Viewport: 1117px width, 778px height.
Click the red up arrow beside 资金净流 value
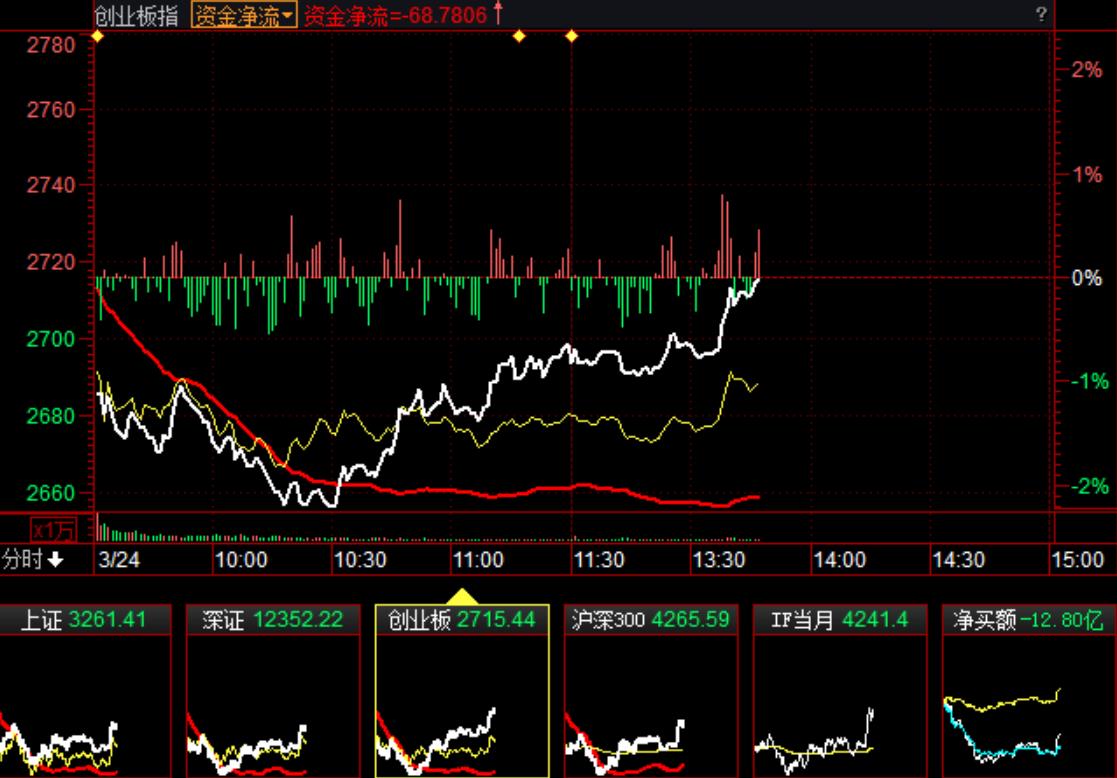(x=498, y=14)
